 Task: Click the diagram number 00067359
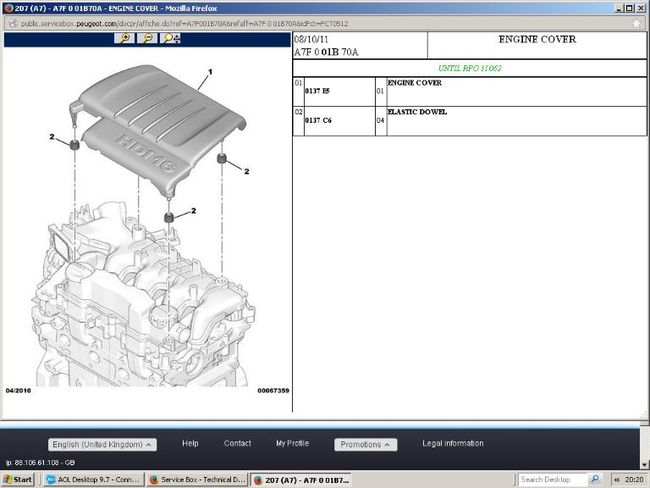tap(273, 391)
